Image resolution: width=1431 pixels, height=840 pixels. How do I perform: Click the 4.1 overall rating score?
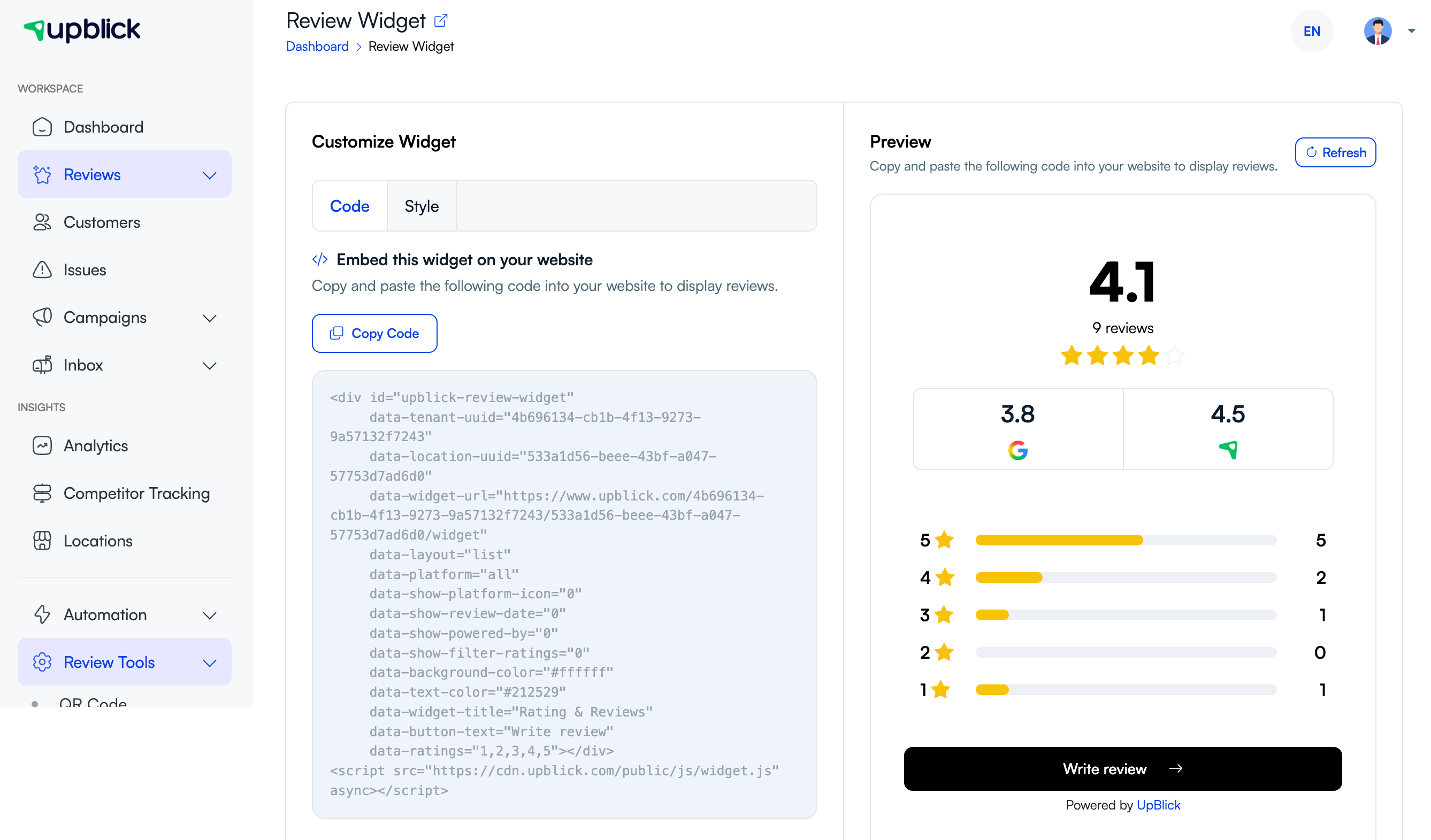pos(1123,282)
